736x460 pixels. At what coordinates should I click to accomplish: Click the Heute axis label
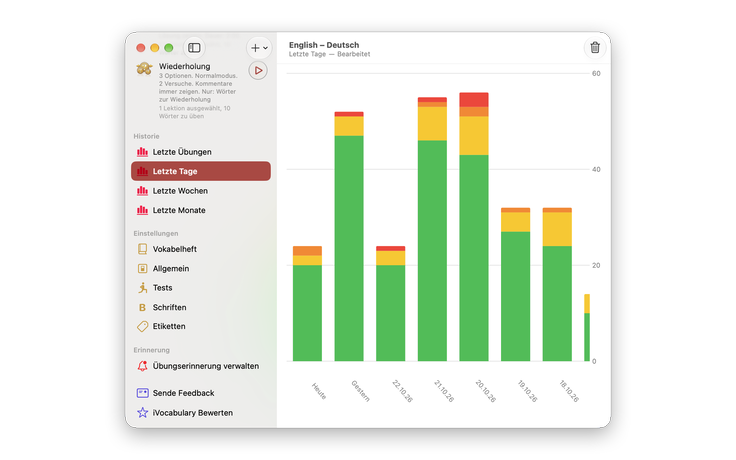(319, 391)
